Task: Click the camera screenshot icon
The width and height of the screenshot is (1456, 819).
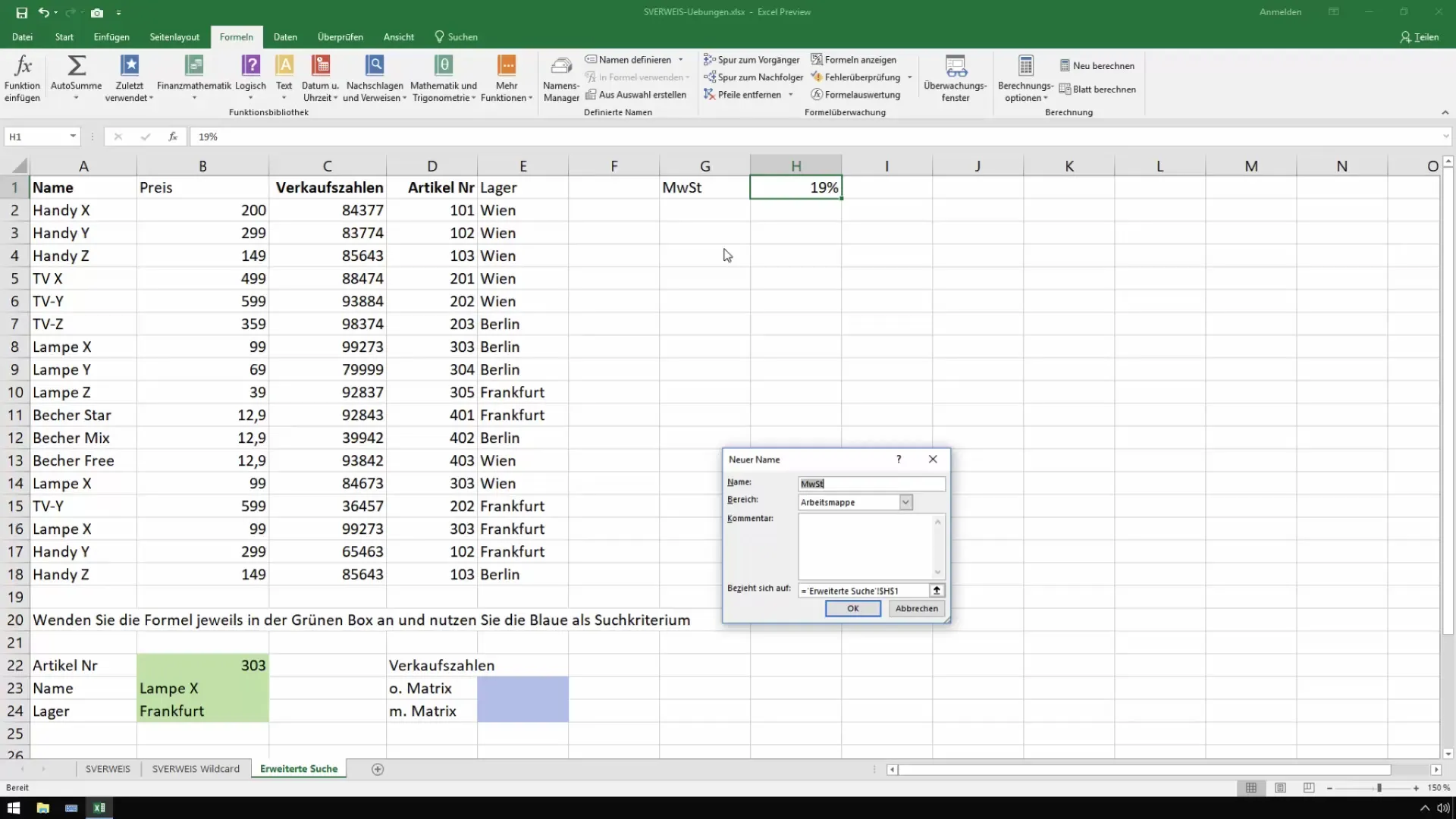Action: click(97, 13)
